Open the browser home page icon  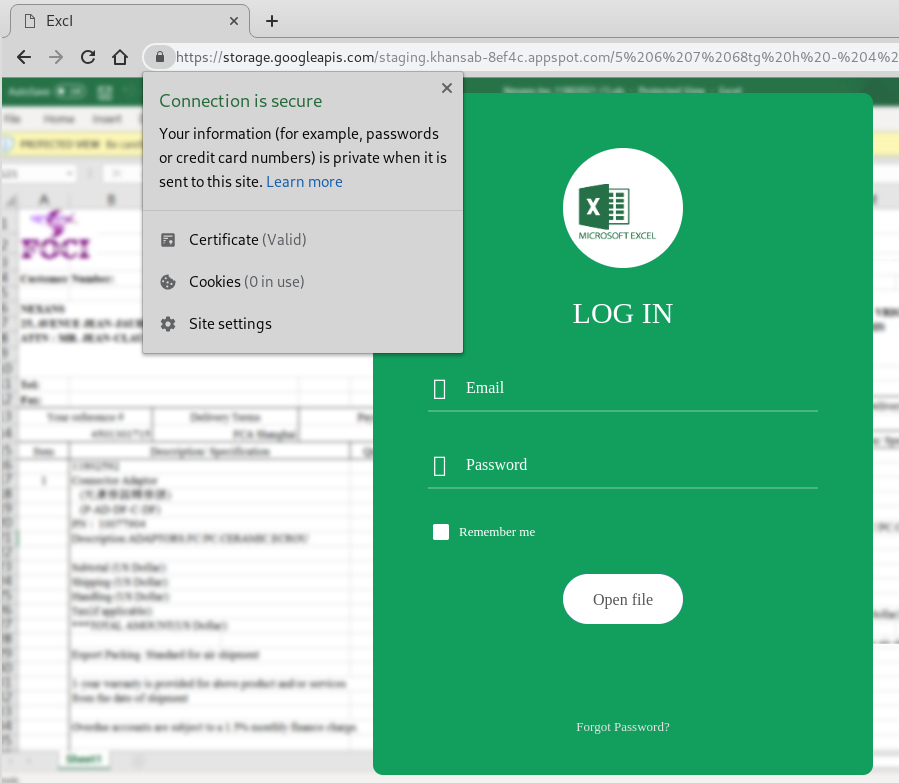tap(120, 57)
